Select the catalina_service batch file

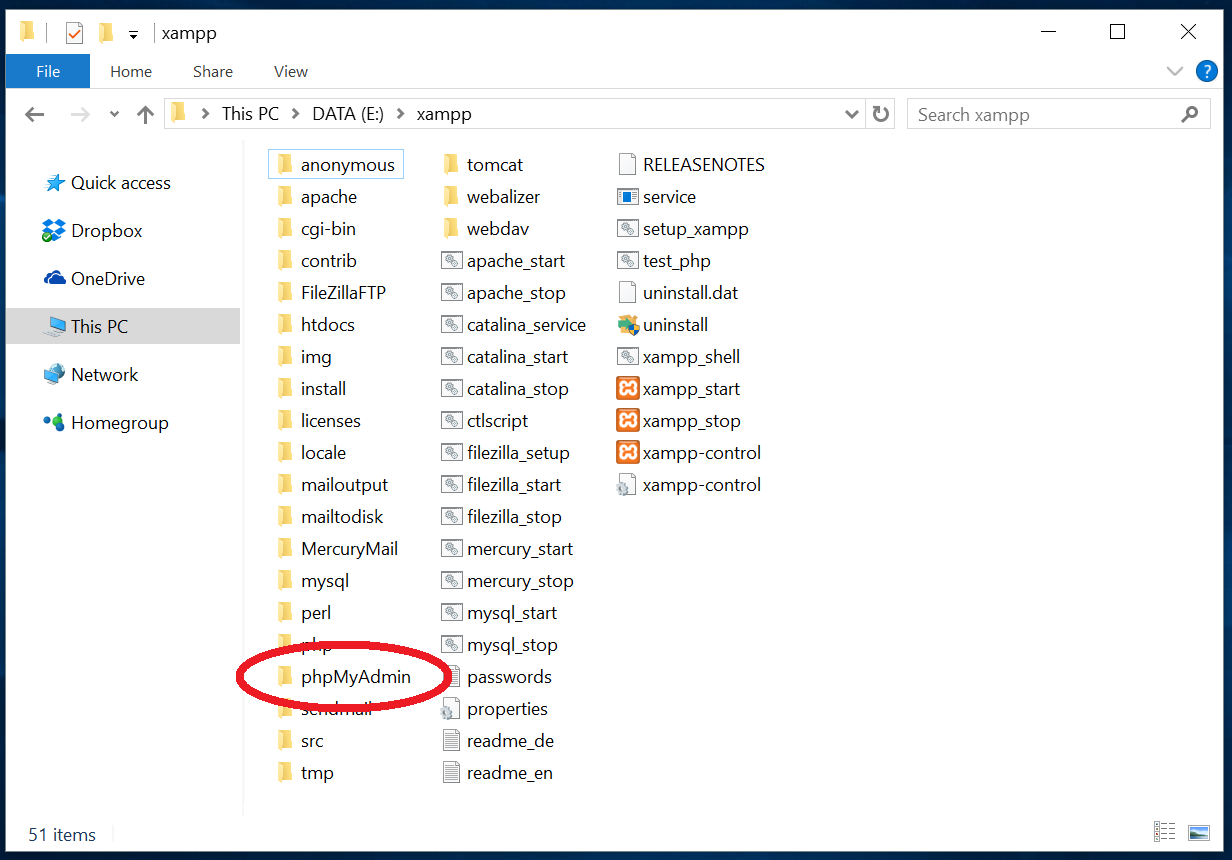coord(513,325)
